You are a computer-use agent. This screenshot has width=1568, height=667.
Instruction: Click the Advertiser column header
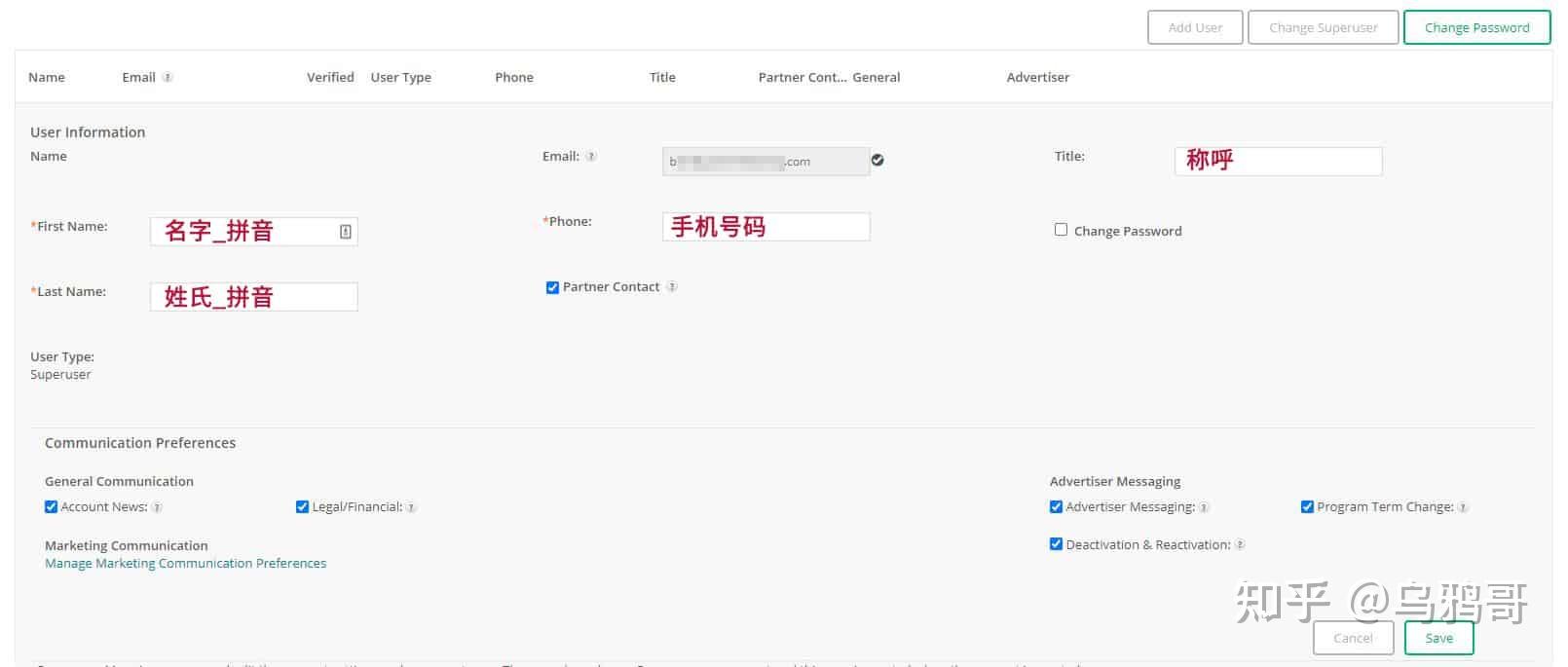[1038, 77]
